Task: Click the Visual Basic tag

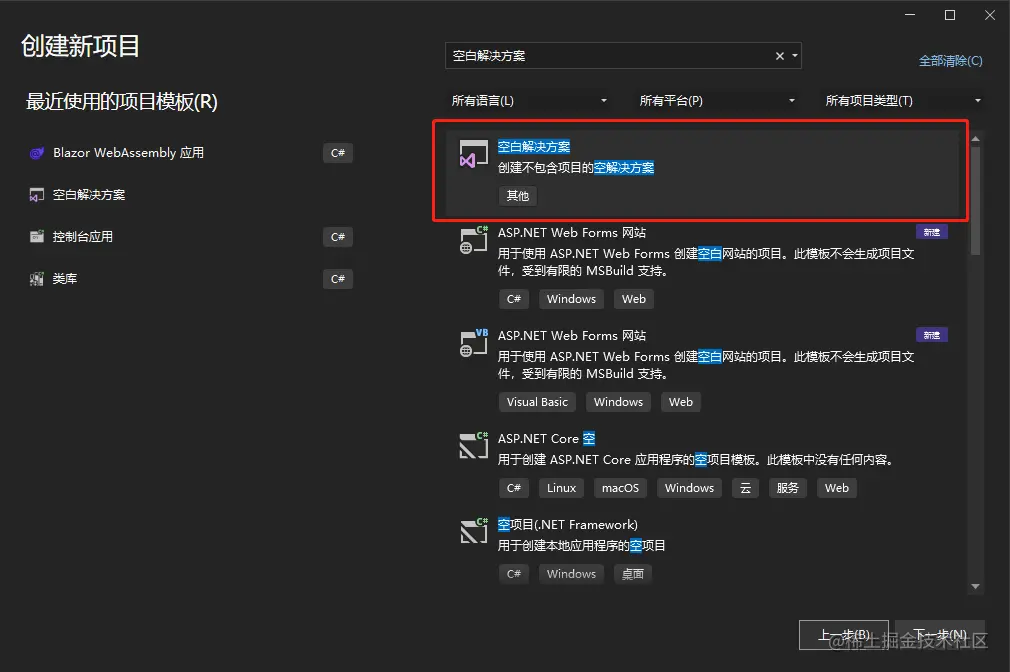Action: coord(537,402)
